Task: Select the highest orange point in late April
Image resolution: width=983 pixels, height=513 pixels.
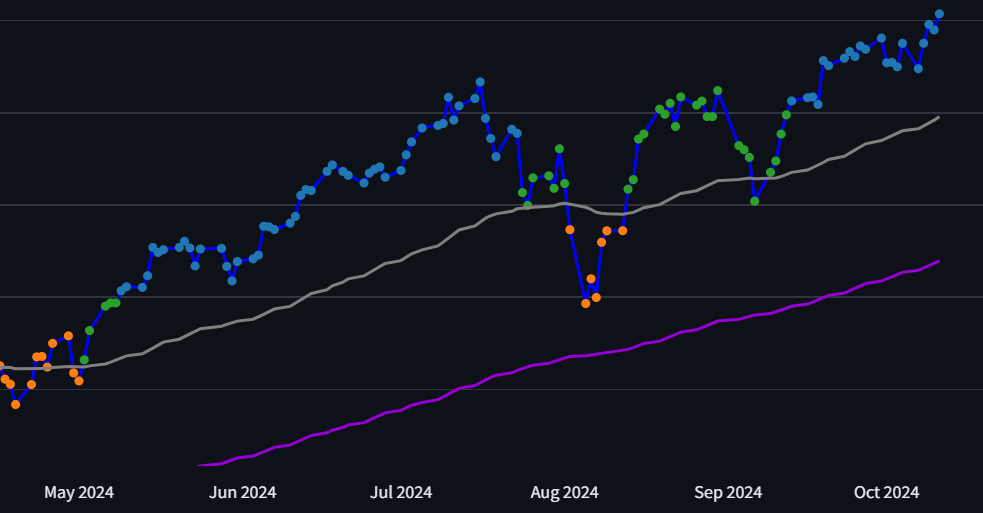Action: pyautogui.click(x=68, y=336)
